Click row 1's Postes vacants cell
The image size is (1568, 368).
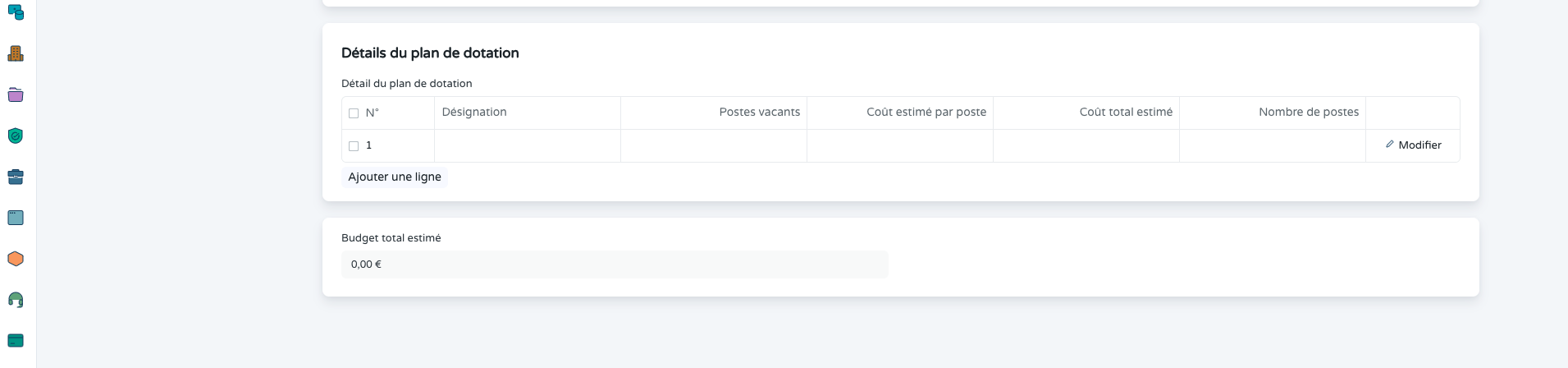(x=713, y=146)
